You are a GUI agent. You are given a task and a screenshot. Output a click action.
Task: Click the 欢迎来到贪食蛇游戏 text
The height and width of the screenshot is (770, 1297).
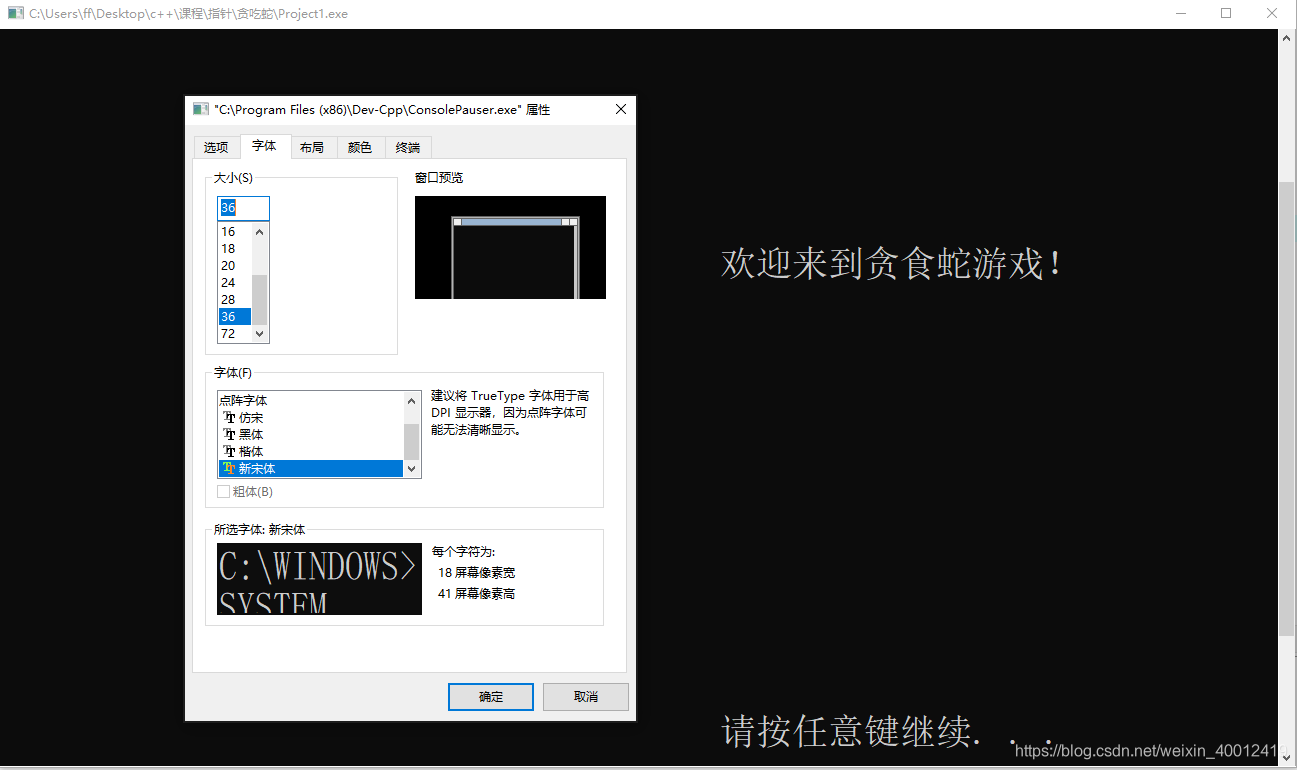890,264
